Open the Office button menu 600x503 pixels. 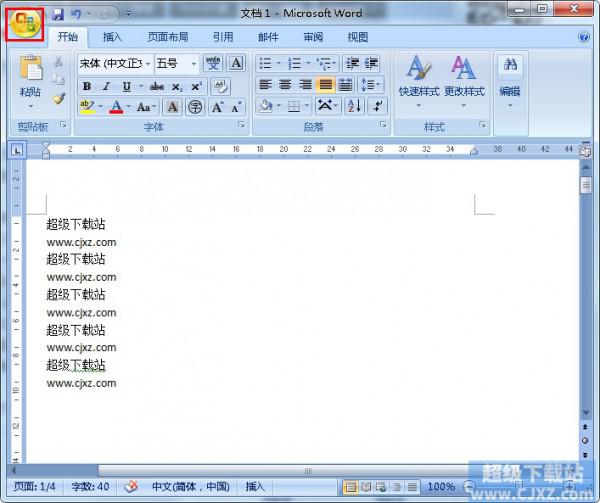(x=25, y=24)
